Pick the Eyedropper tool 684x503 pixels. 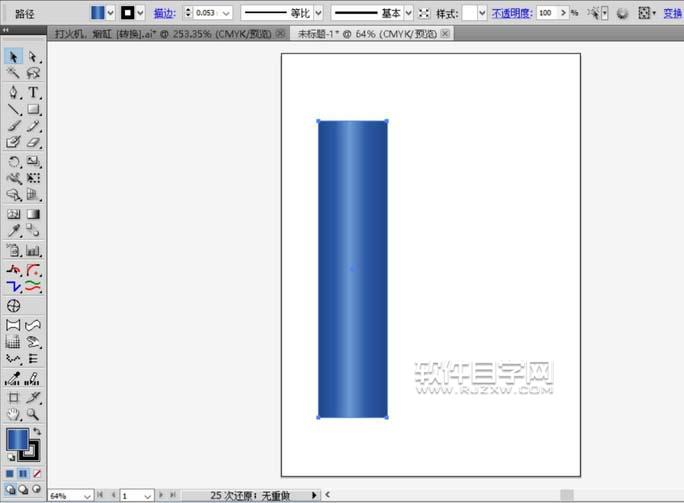tap(14, 230)
